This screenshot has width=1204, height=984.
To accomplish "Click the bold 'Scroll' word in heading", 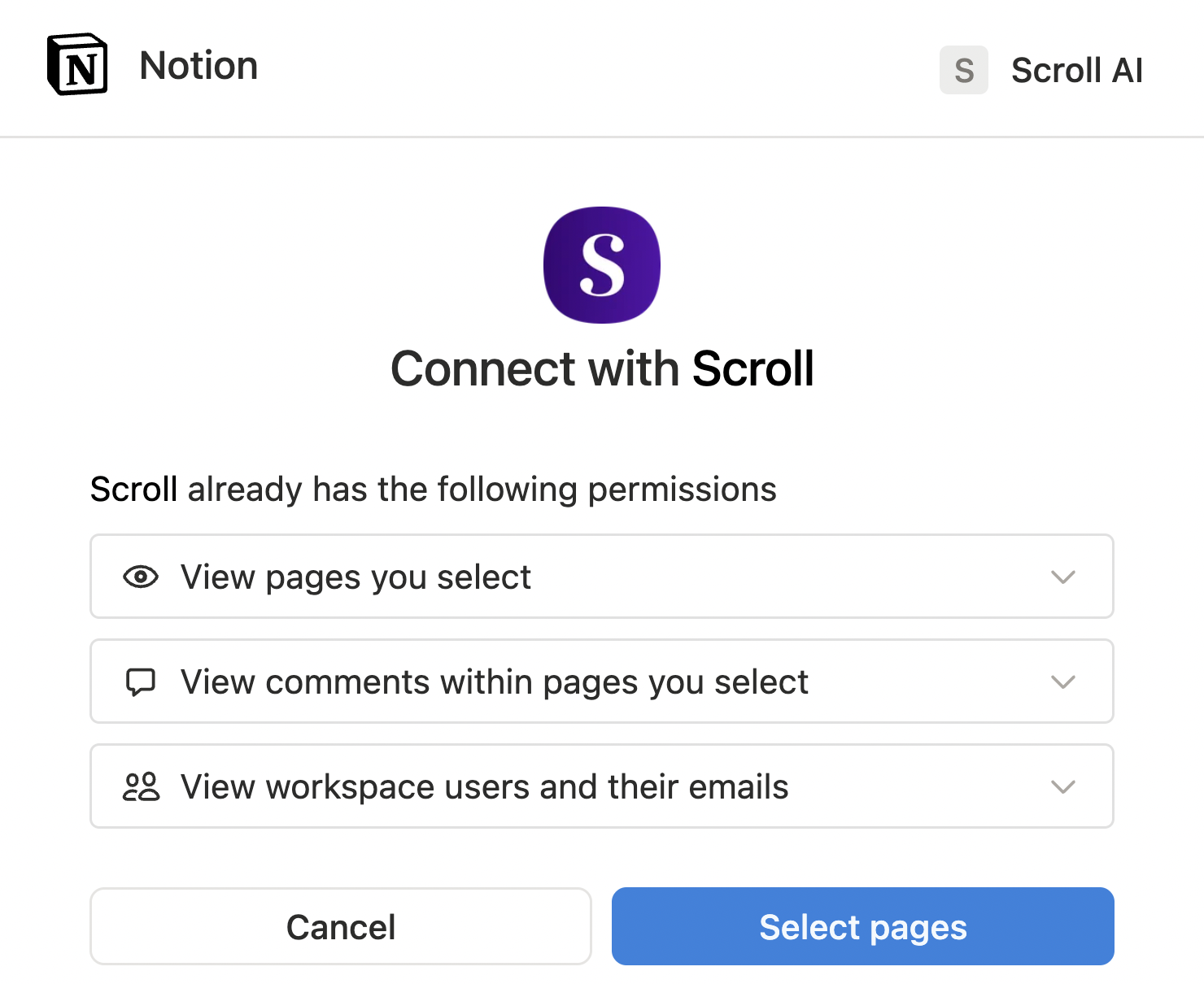I will pyautogui.click(x=752, y=369).
